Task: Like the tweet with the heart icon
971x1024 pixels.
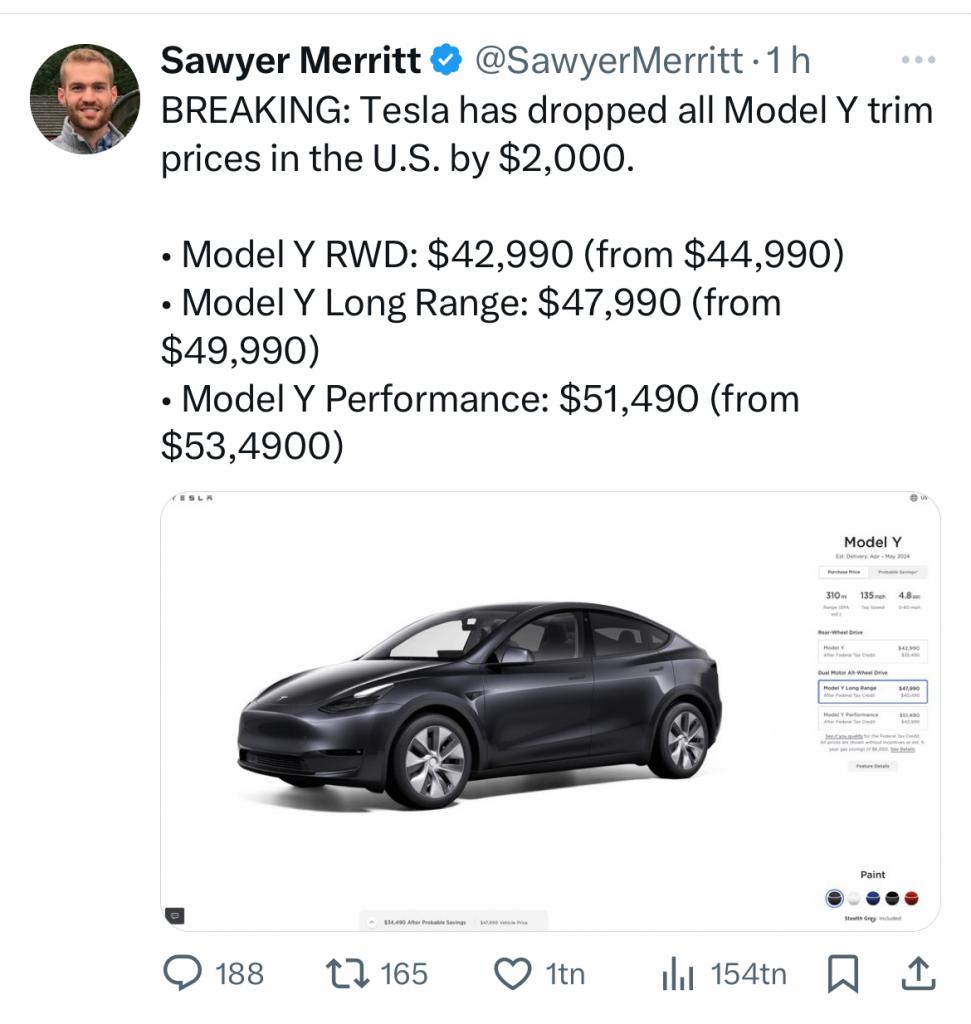Action: (512, 974)
